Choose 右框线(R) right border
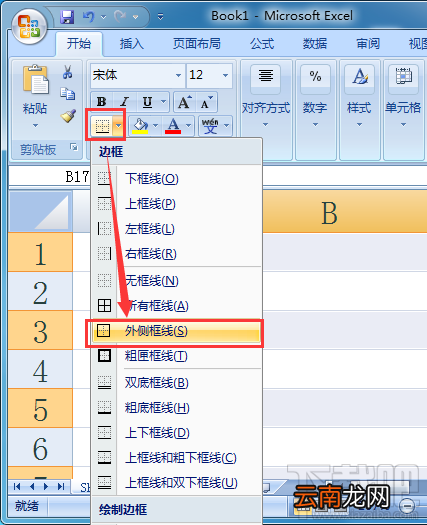The height and width of the screenshot is (525, 427). [176, 254]
